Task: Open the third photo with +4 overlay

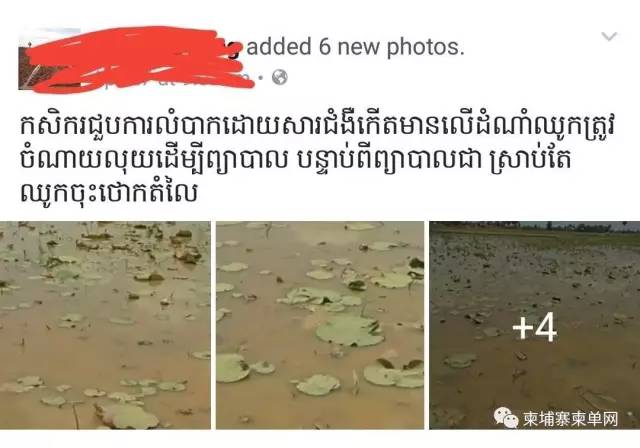Action: click(535, 325)
